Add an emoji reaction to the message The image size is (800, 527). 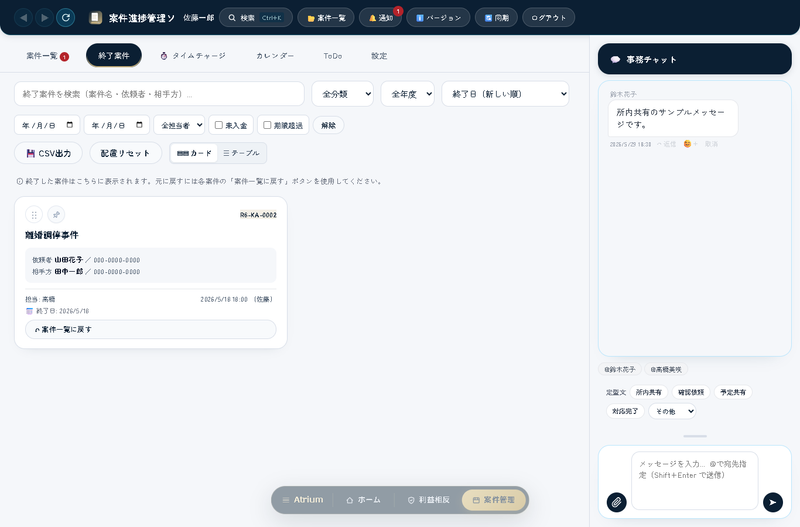(x=690, y=144)
